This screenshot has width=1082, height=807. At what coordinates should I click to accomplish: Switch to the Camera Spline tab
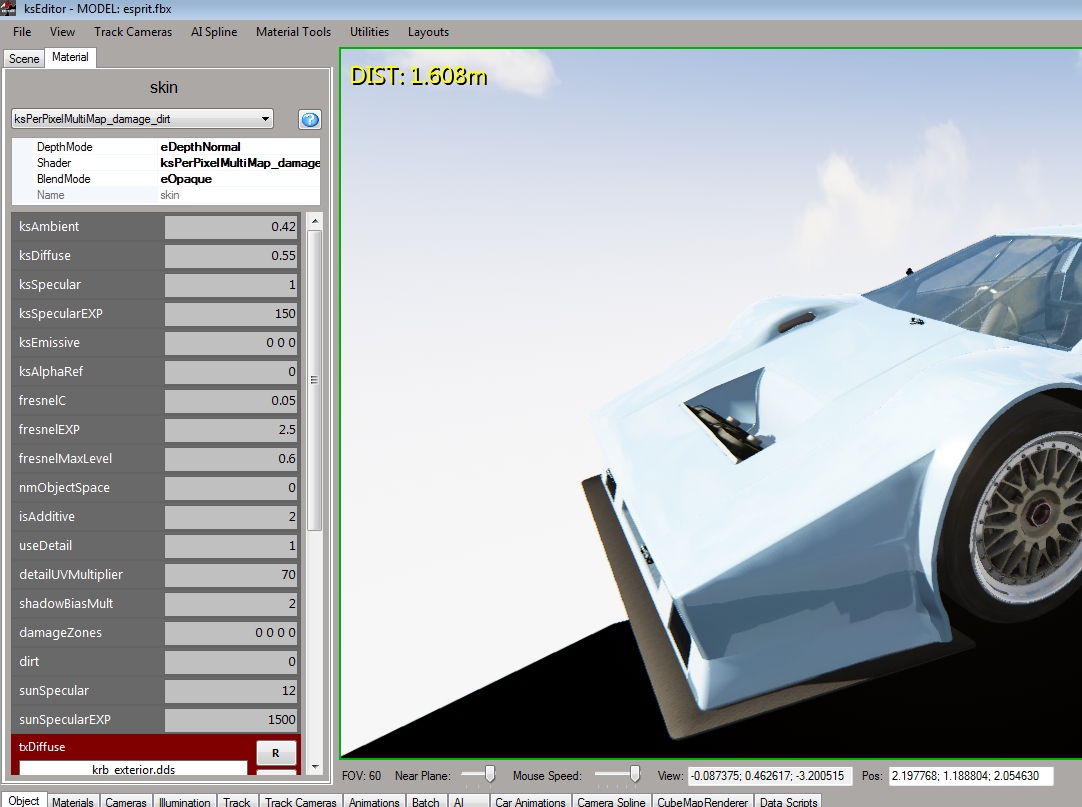(x=611, y=801)
